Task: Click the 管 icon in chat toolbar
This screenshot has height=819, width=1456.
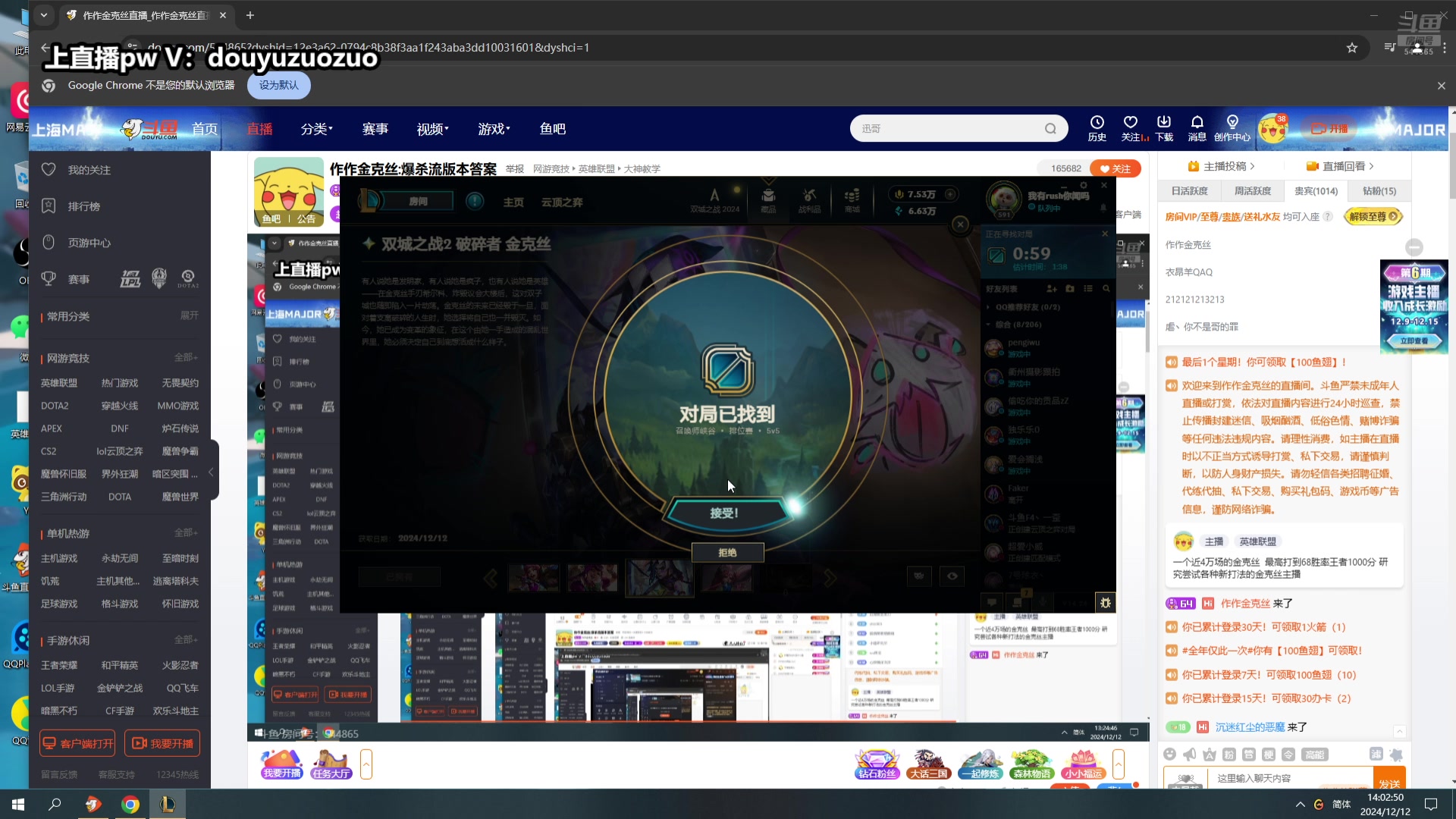Action: (1249, 754)
